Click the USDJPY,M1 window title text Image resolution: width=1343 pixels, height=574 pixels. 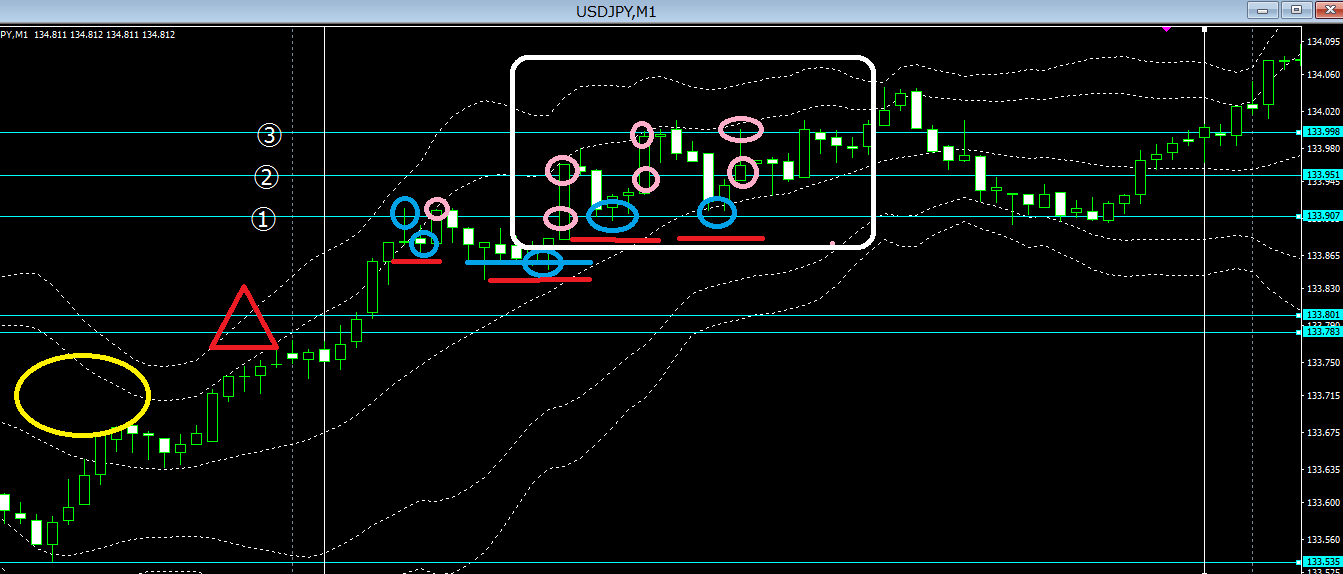pos(616,12)
